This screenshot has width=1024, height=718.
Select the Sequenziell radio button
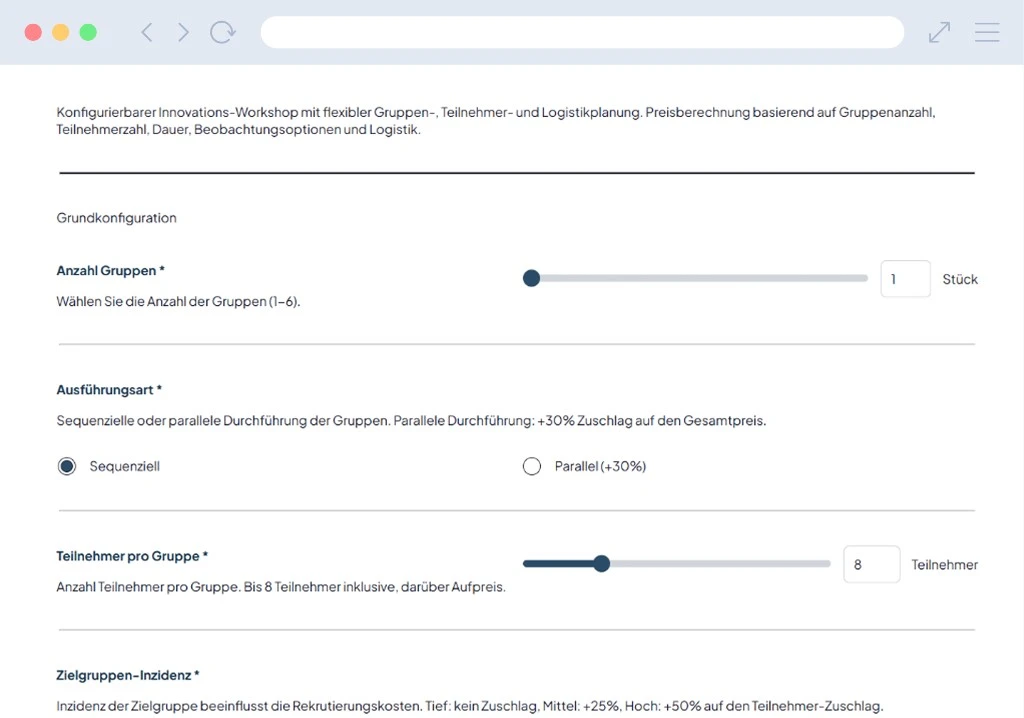[x=67, y=466]
